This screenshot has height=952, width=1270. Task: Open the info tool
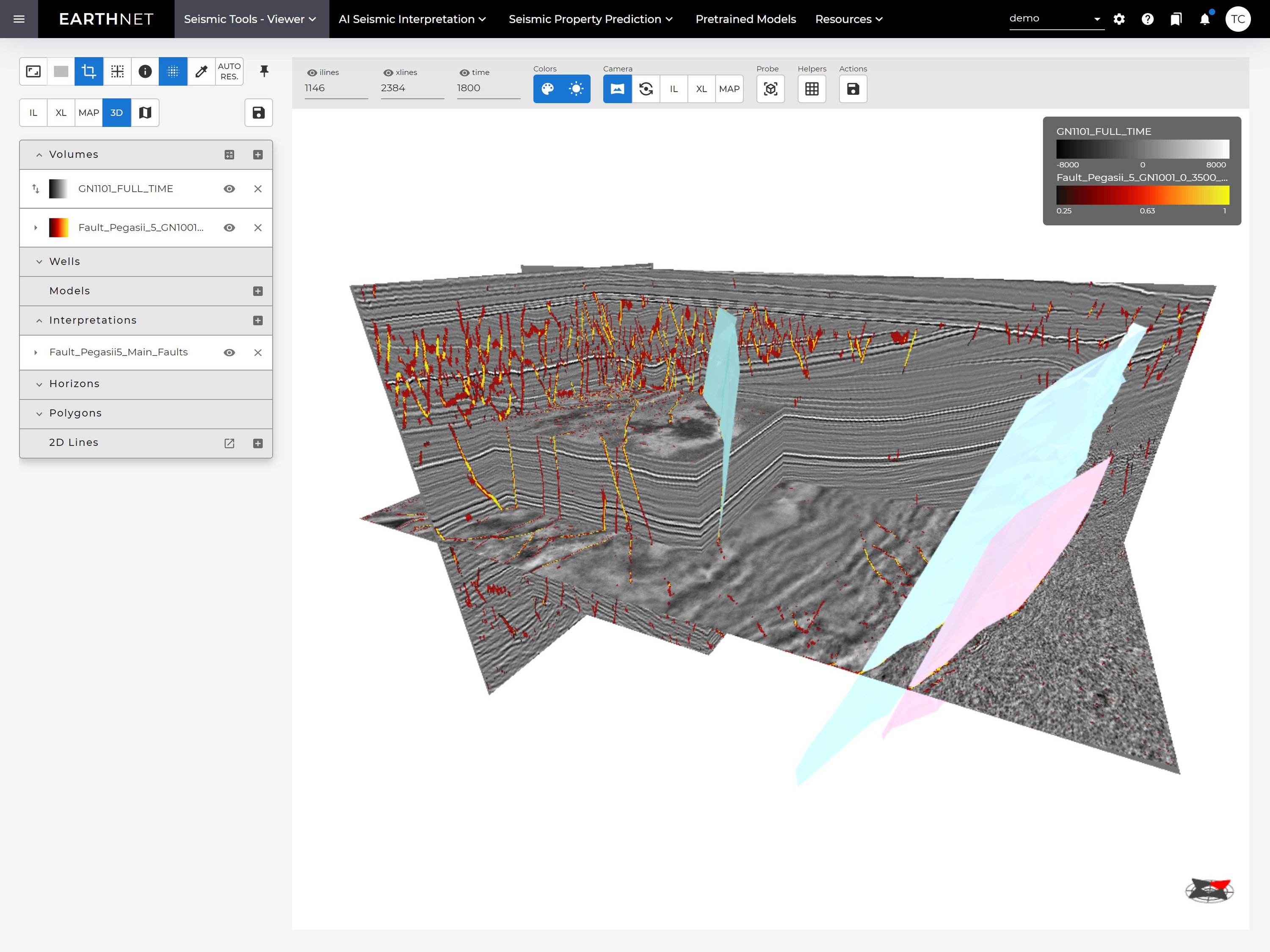[145, 71]
